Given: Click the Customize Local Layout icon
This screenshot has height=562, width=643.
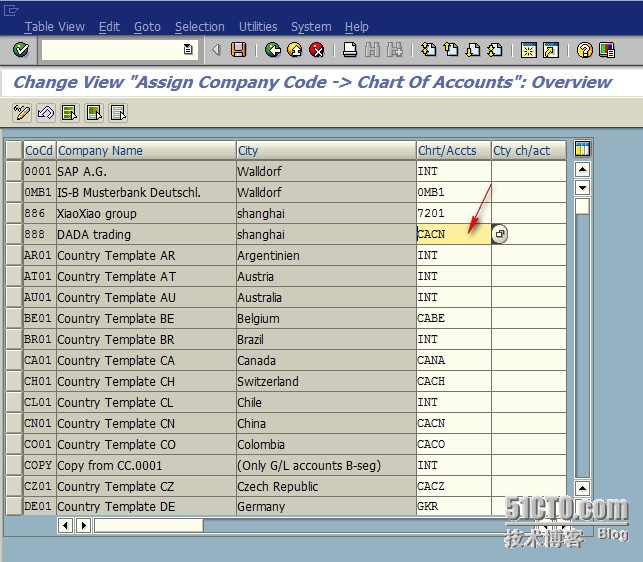Looking at the screenshot, I should tap(607, 50).
